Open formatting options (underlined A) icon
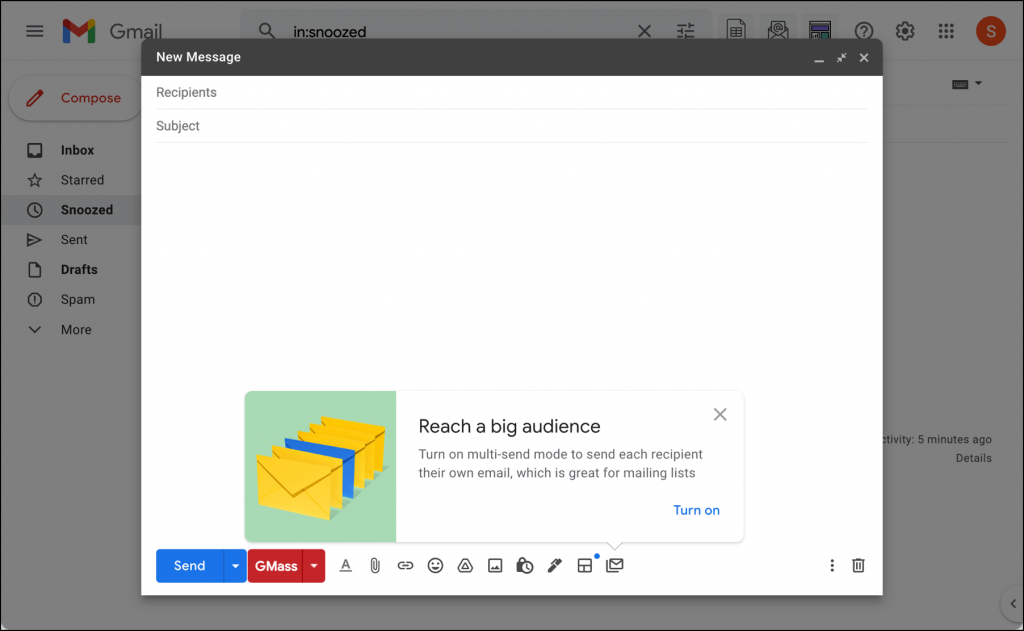This screenshot has width=1024, height=631. coord(345,566)
